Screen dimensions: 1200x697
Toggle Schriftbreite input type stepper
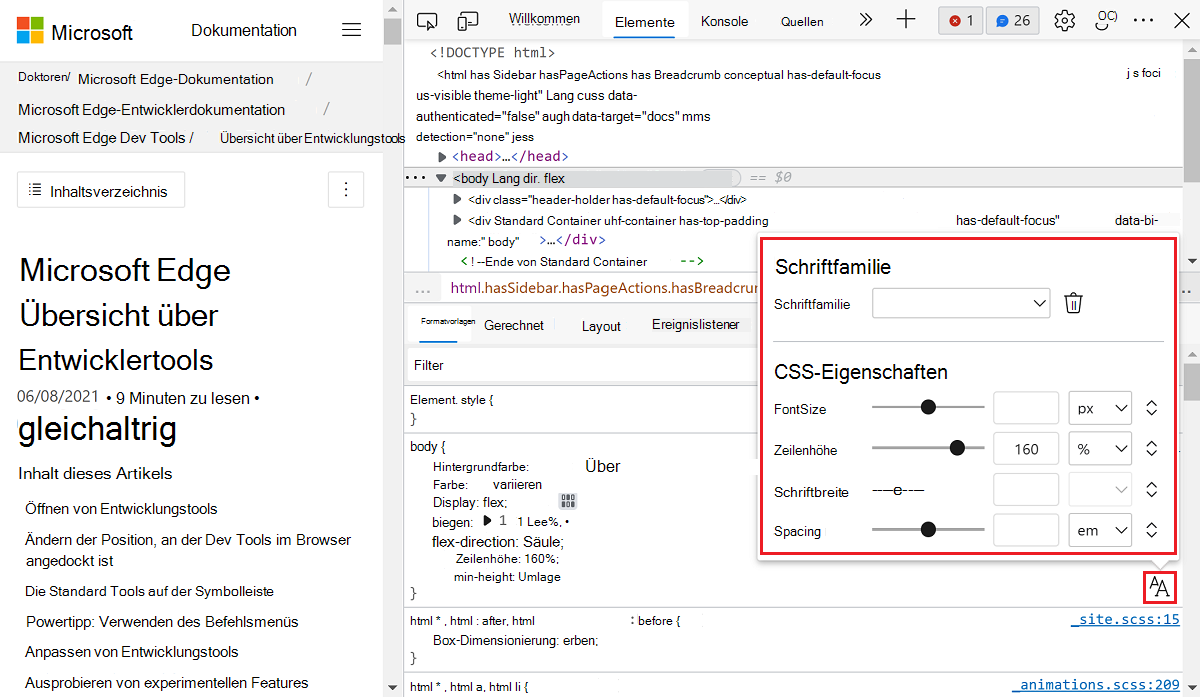pos(1152,490)
